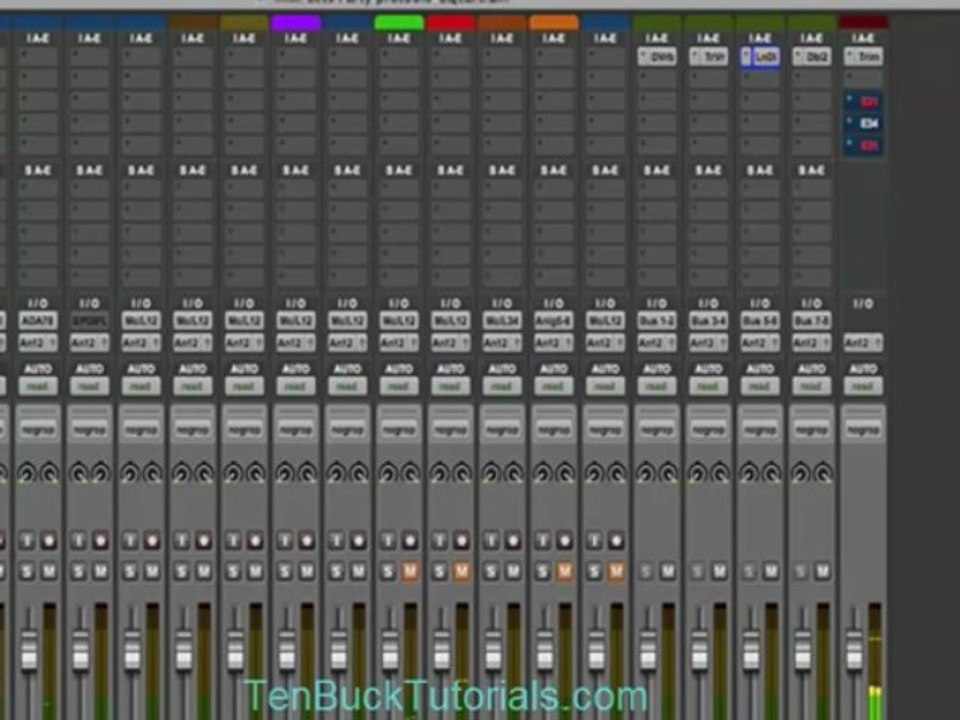Viewport: 960px width, 720px height.
Task: Enable input monitoring on the purple track
Action: (x=285, y=541)
